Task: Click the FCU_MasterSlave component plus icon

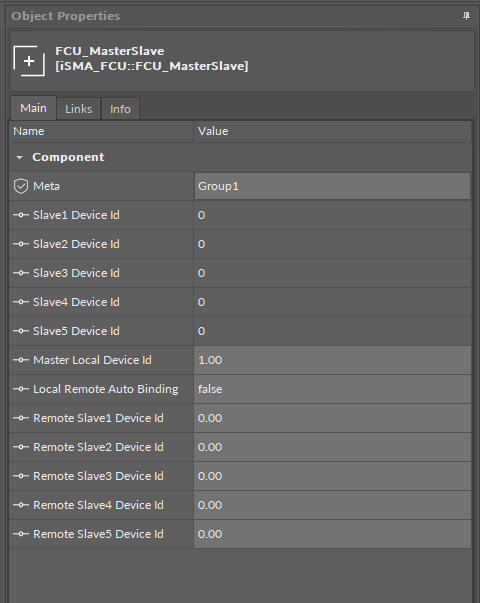Action: click(x=29, y=61)
